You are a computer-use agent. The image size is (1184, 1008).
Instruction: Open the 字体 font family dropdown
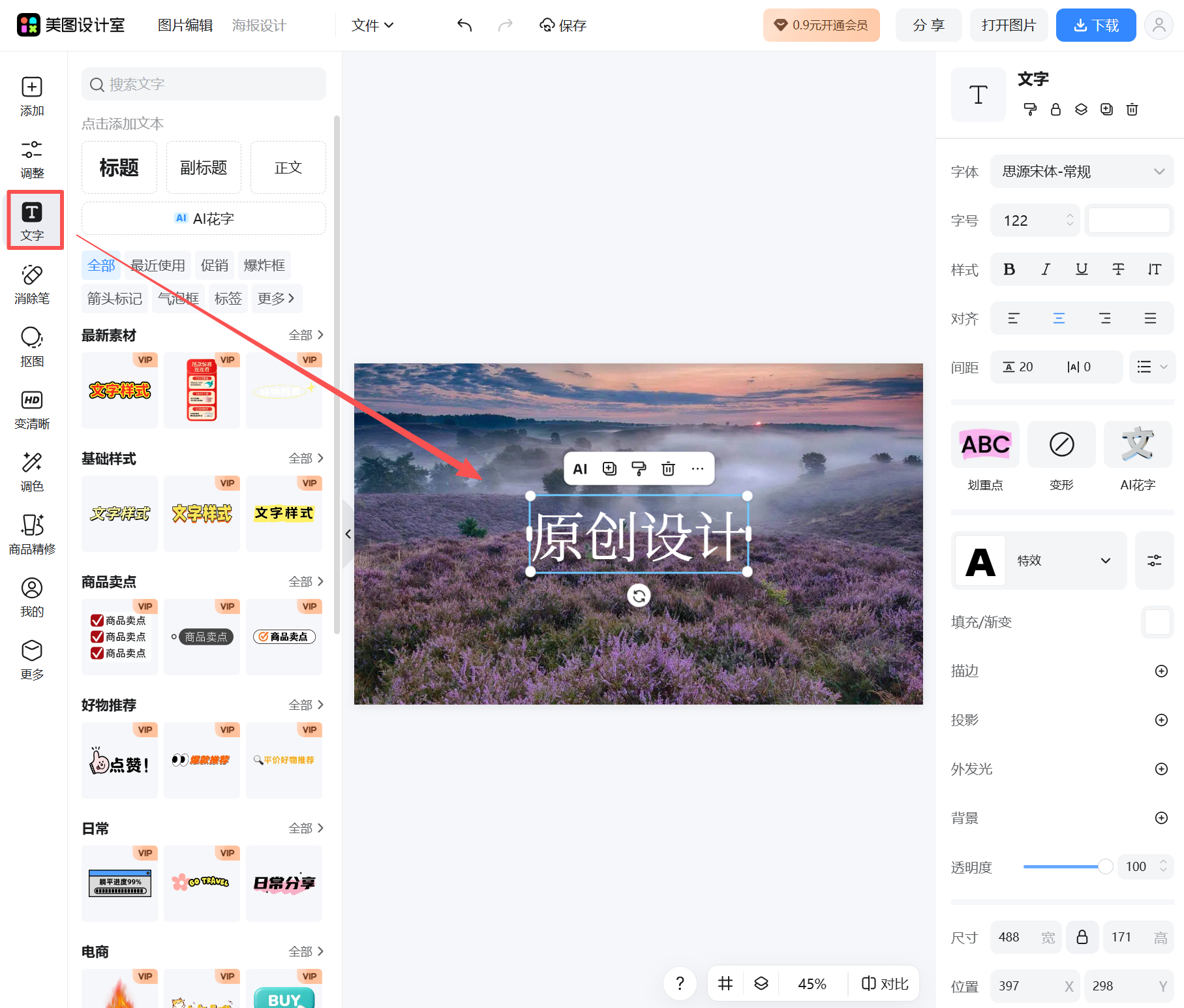(1082, 172)
